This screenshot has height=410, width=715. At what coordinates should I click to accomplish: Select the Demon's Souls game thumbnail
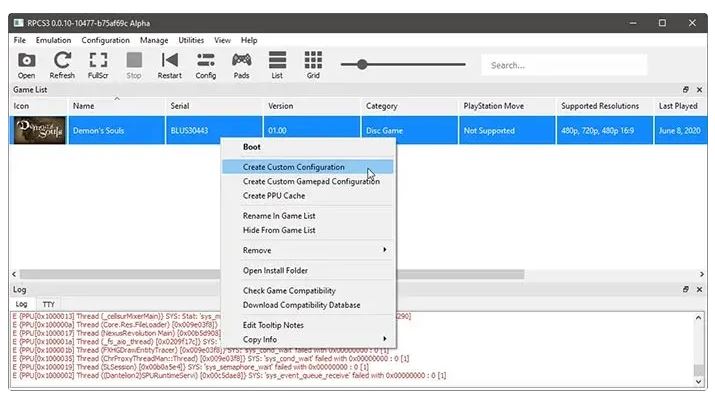pyautogui.click(x=39, y=130)
